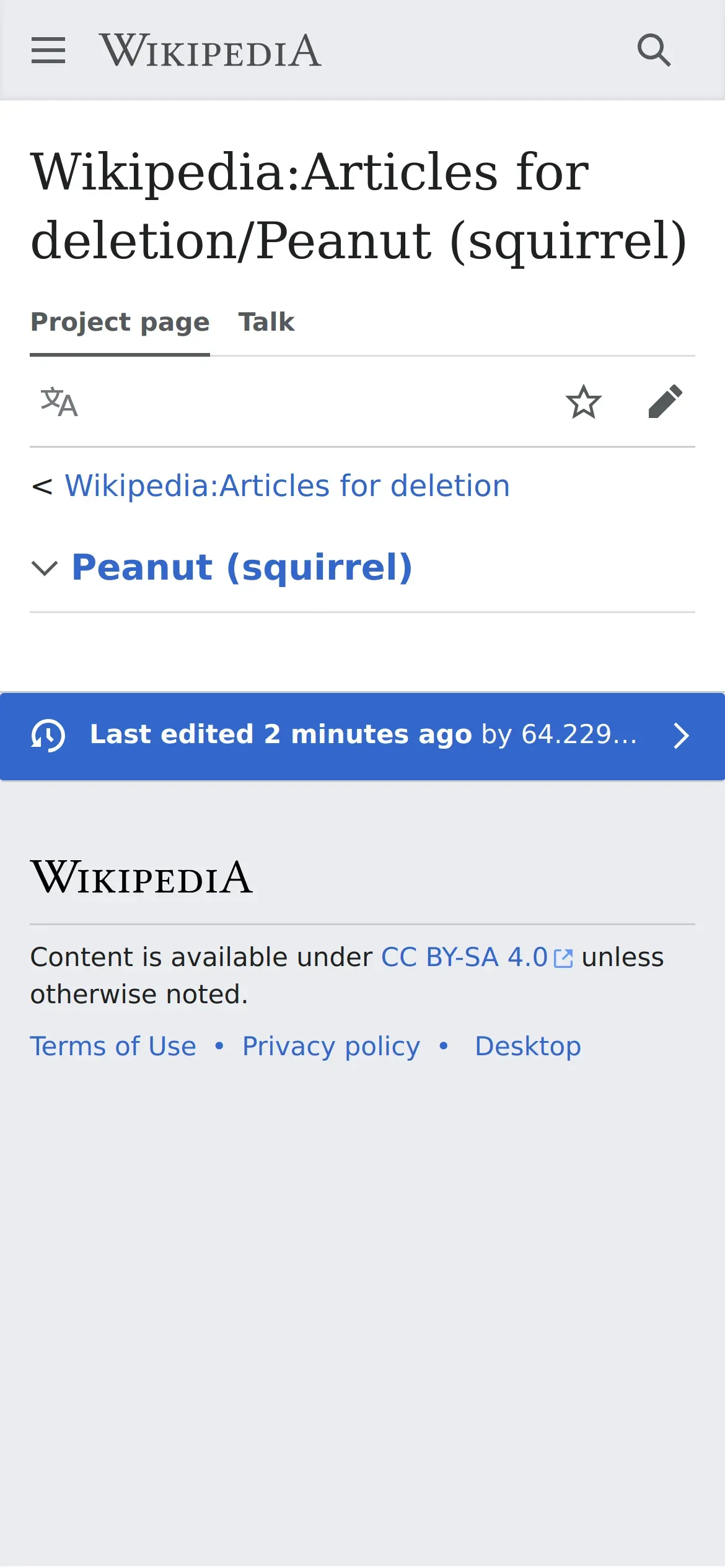Click the history clock icon
The image size is (725, 1568).
click(x=48, y=736)
